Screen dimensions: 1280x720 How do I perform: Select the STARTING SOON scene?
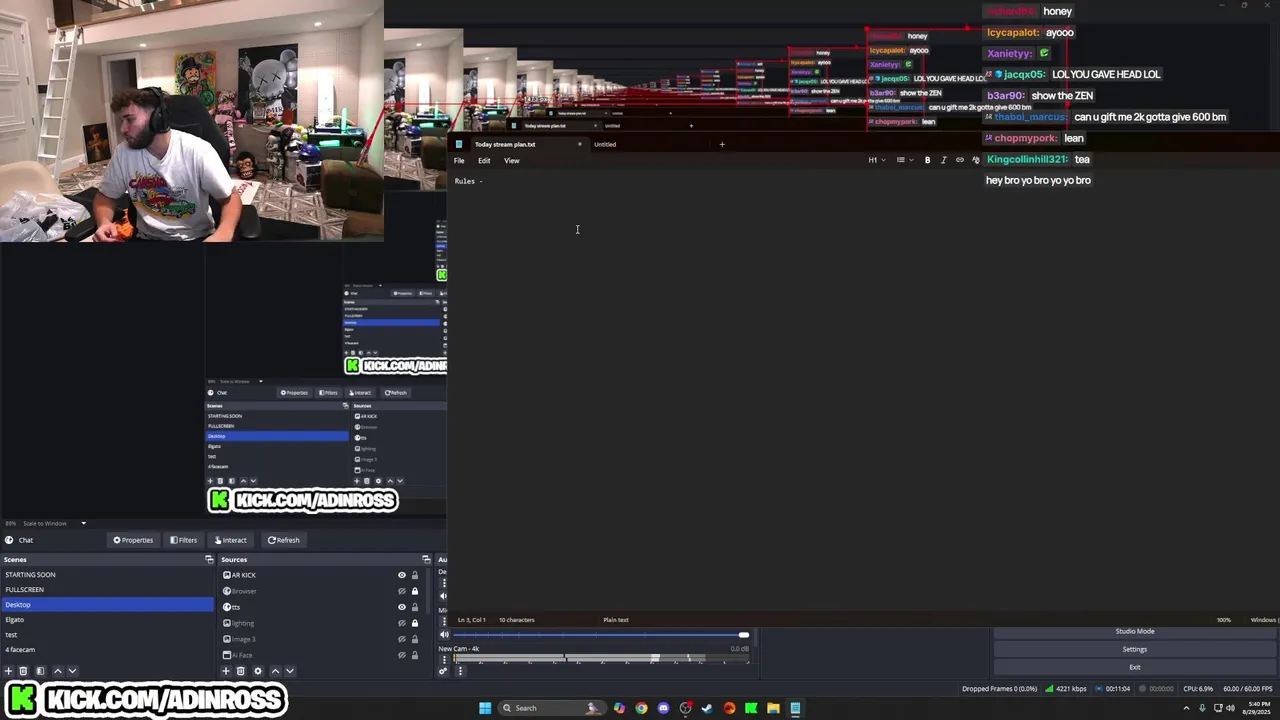point(107,575)
